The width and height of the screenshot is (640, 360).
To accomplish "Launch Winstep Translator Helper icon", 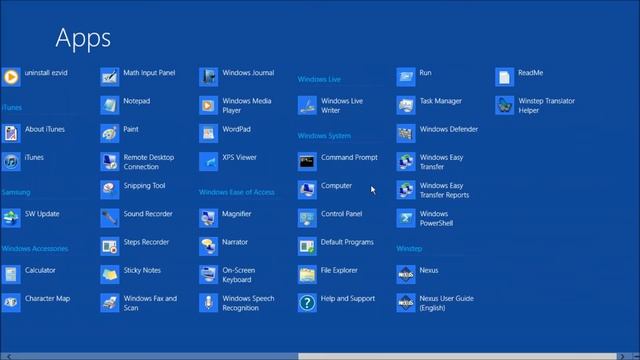I will point(505,105).
